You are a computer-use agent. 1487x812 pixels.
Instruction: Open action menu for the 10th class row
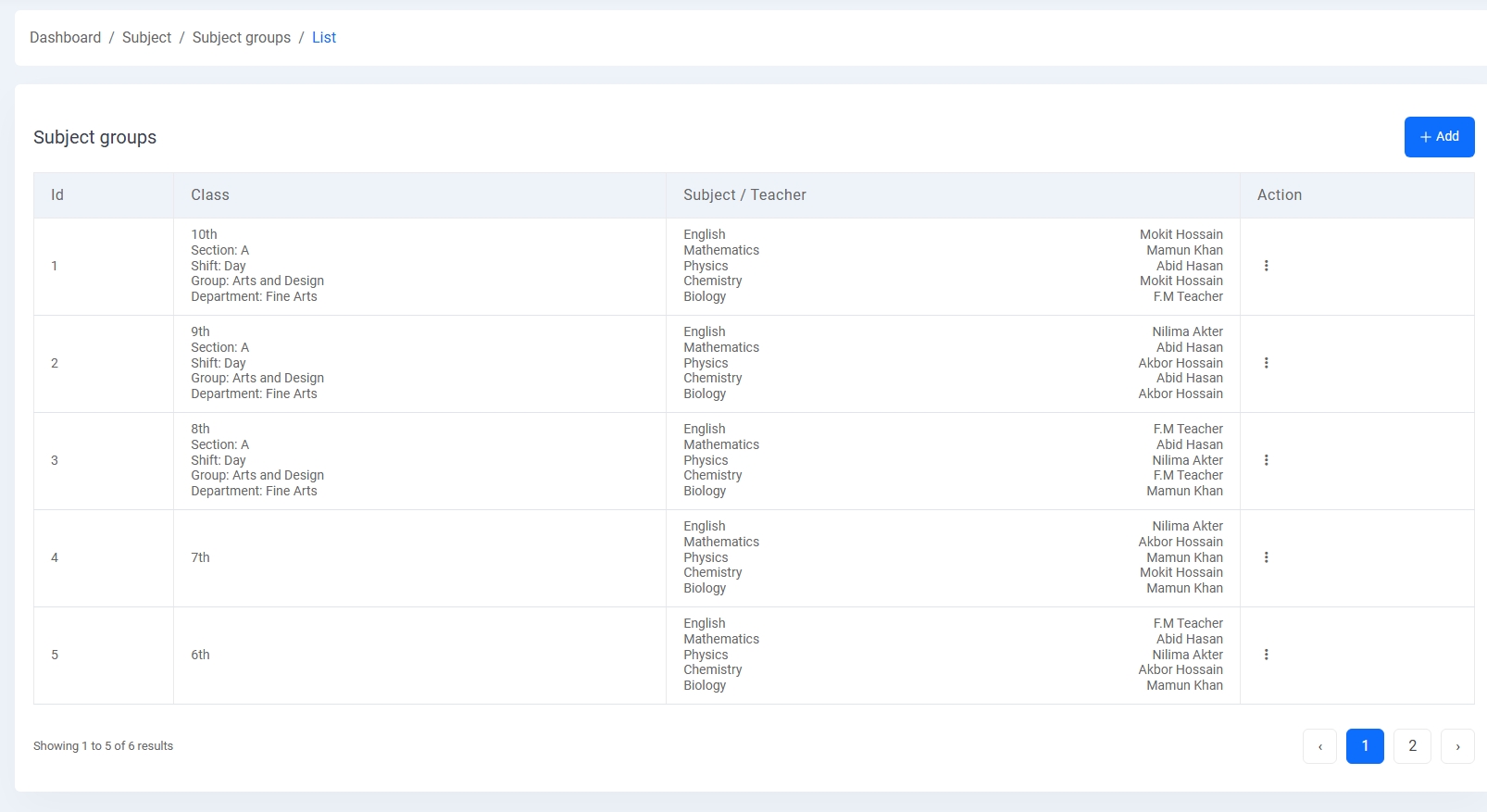pyautogui.click(x=1266, y=266)
